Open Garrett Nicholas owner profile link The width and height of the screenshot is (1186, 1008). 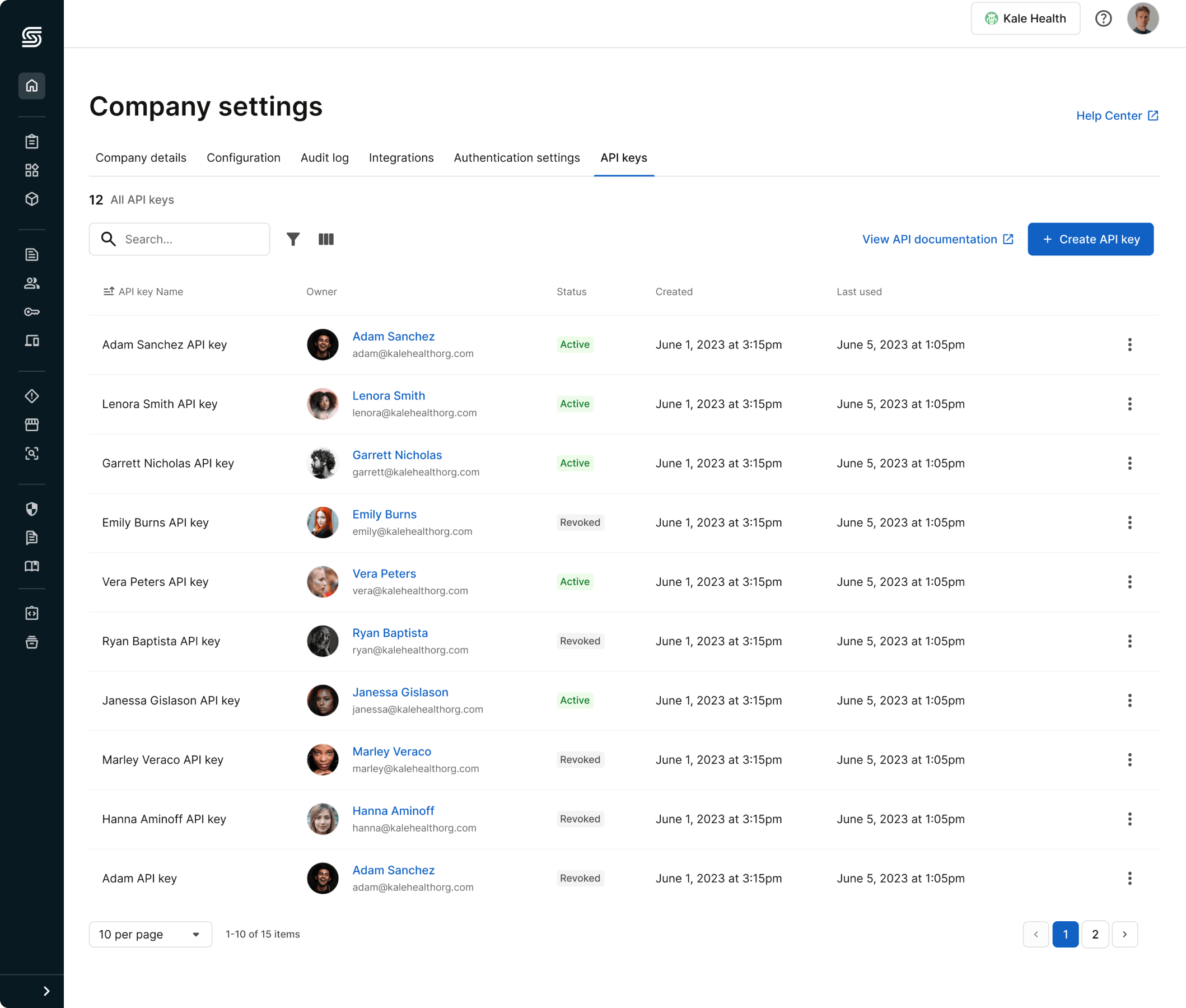pyautogui.click(x=397, y=455)
